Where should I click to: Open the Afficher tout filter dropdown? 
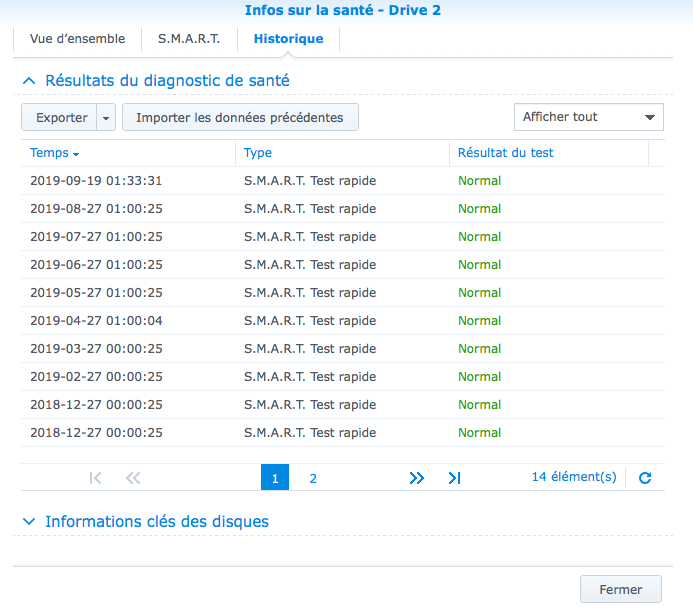[x=588, y=117]
